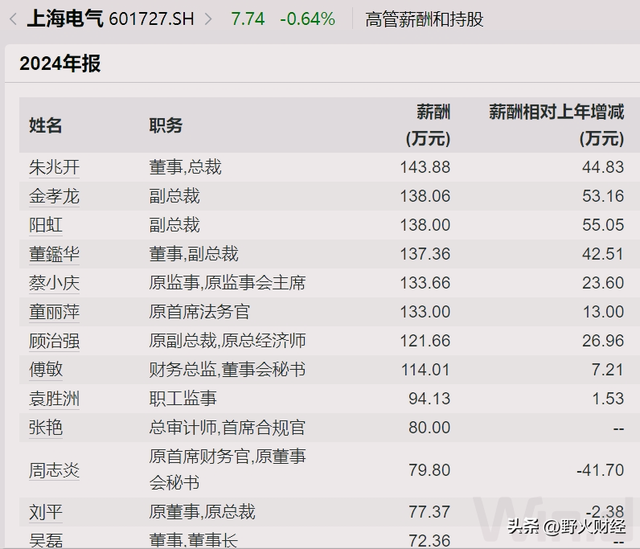
Task: Open profile link for 傅敏
Action: [45, 370]
